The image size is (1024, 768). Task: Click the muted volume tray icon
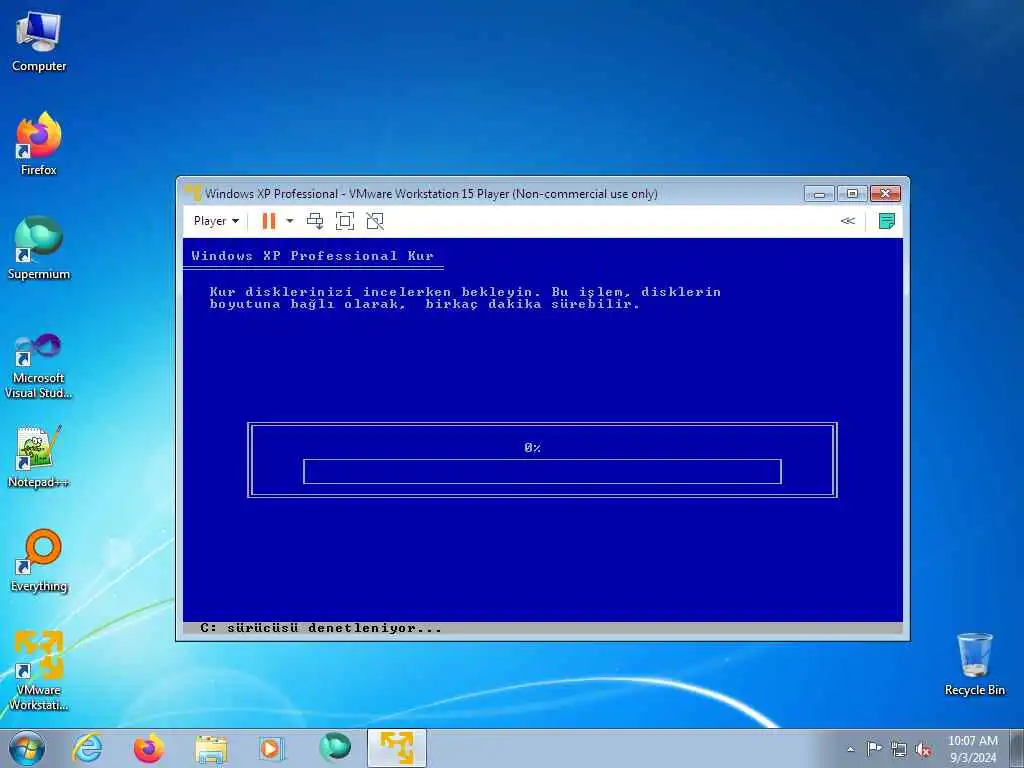click(923, 749)
